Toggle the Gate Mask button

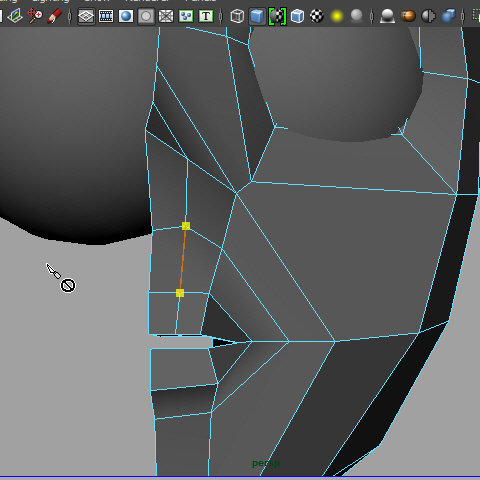(146, 16)
